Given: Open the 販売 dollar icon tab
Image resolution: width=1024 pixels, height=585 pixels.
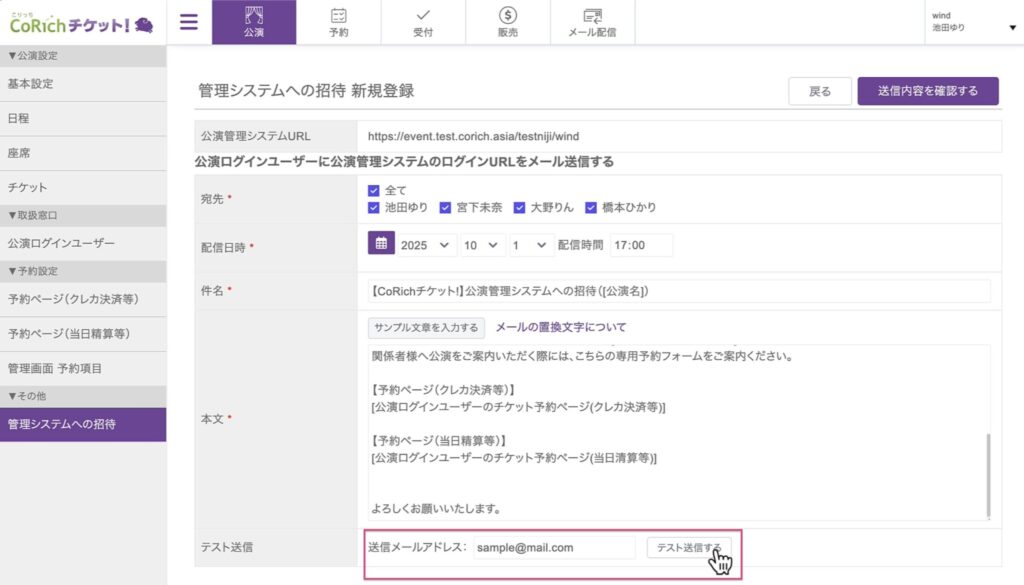Looking at the screenshot, I should coord(508,22).
